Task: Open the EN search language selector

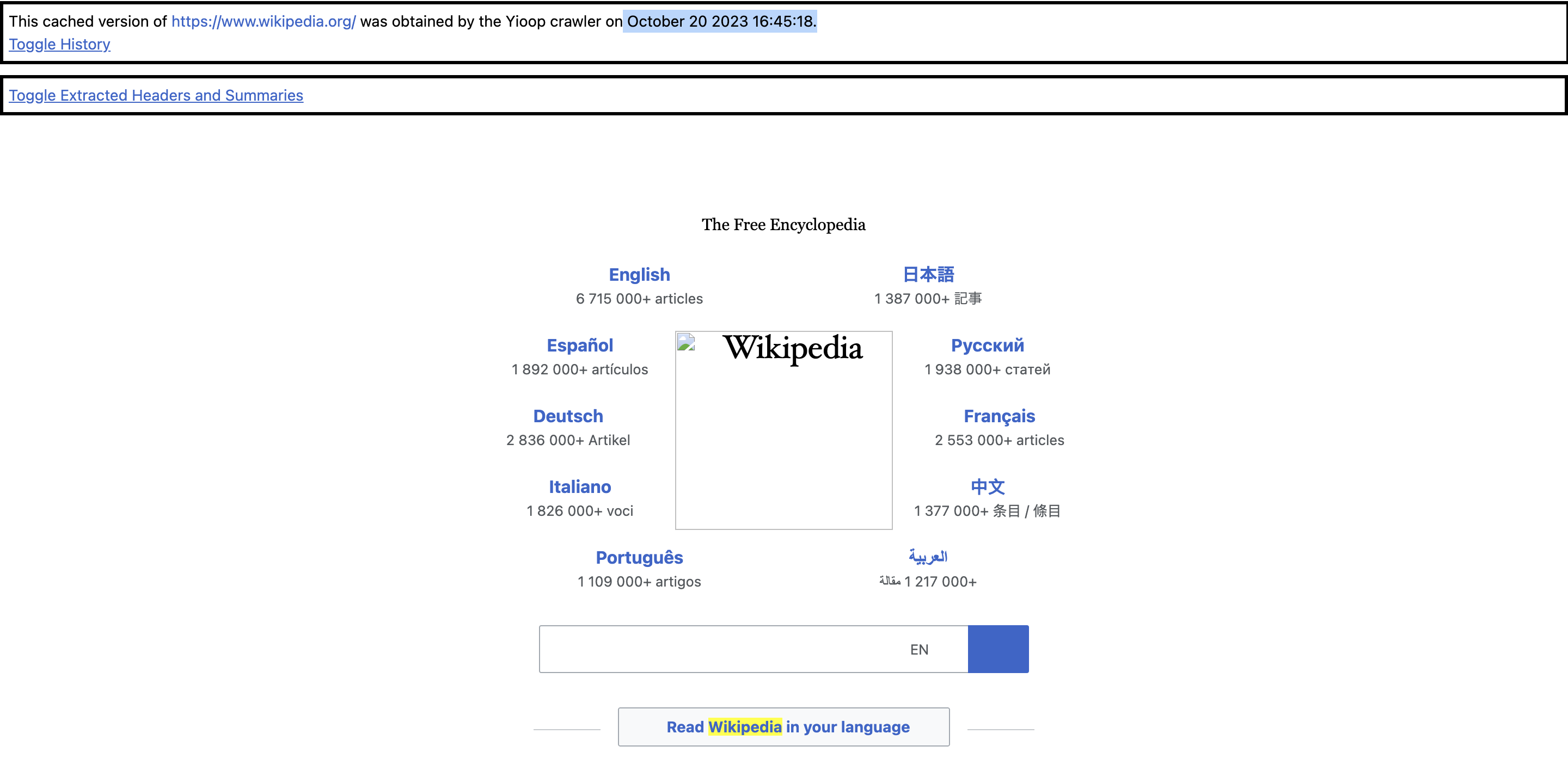Action: pos(919,649)
